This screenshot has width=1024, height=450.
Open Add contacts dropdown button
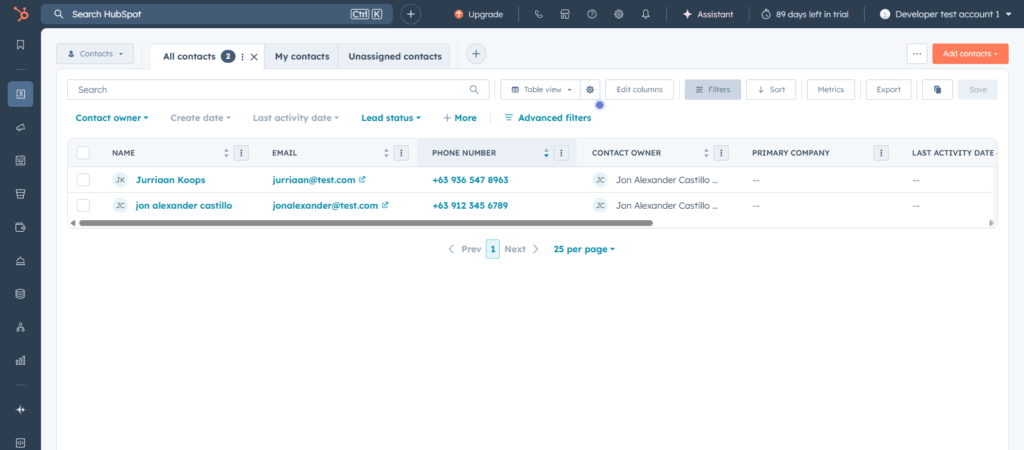(x=970, y=54)
